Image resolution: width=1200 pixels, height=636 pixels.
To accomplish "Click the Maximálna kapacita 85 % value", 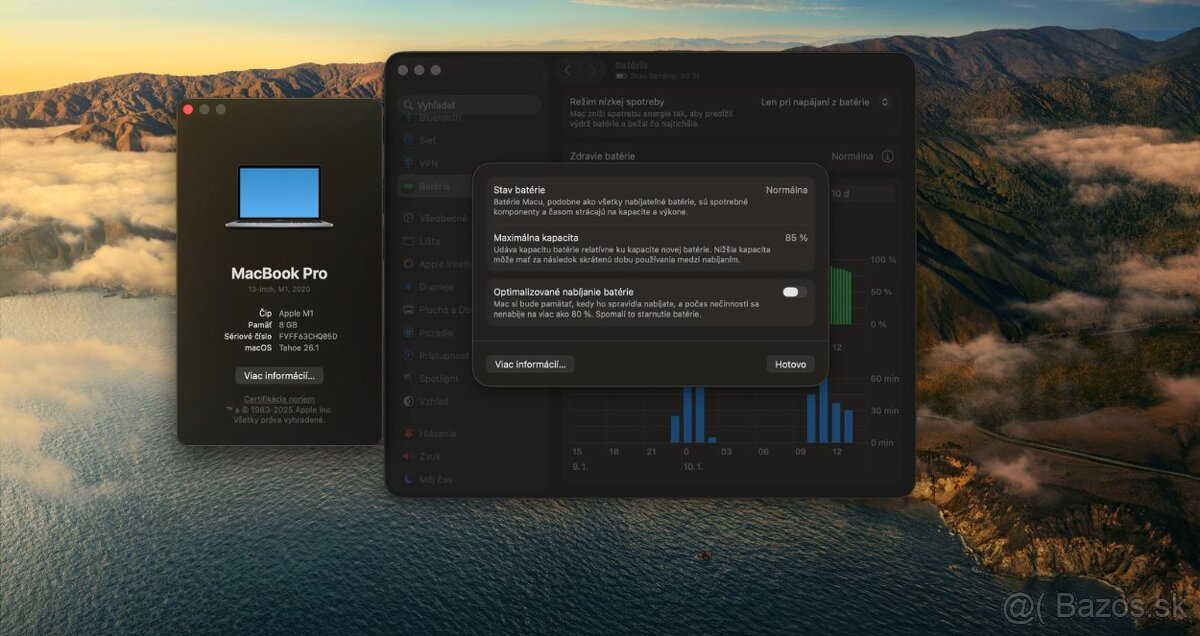I will [x=796, y=238].
